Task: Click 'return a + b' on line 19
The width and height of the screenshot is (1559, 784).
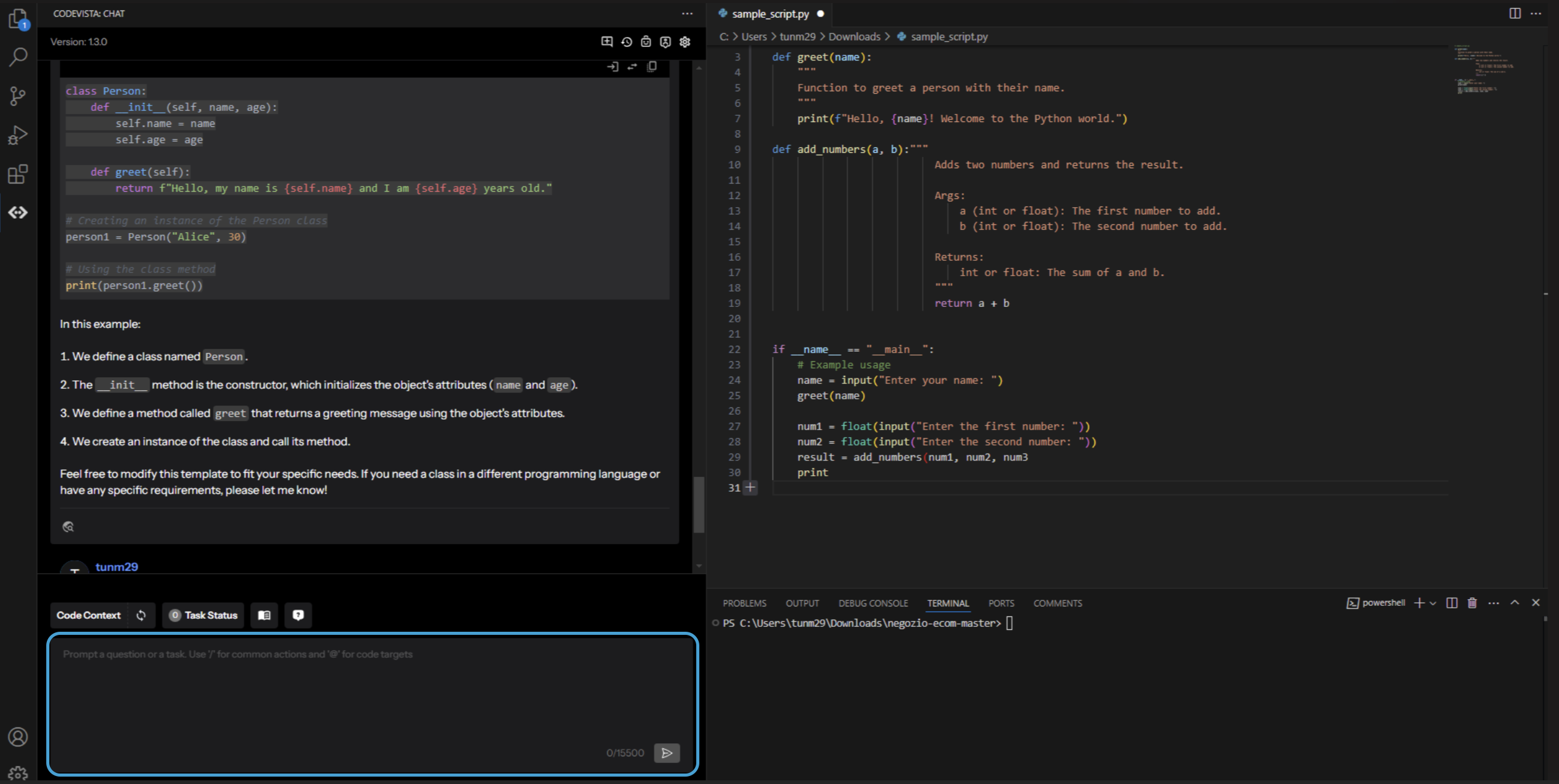Action: click(972, 303)
